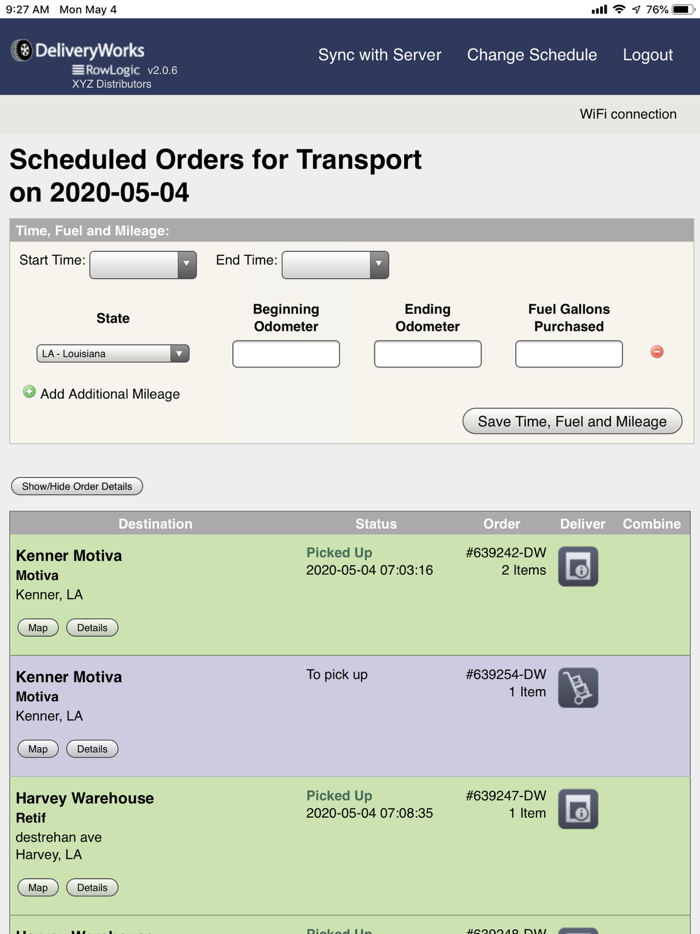The height and width of the screenshot is (934, 700).
Task: Click the Beginning Odometer input field
Action: [286, 353]
